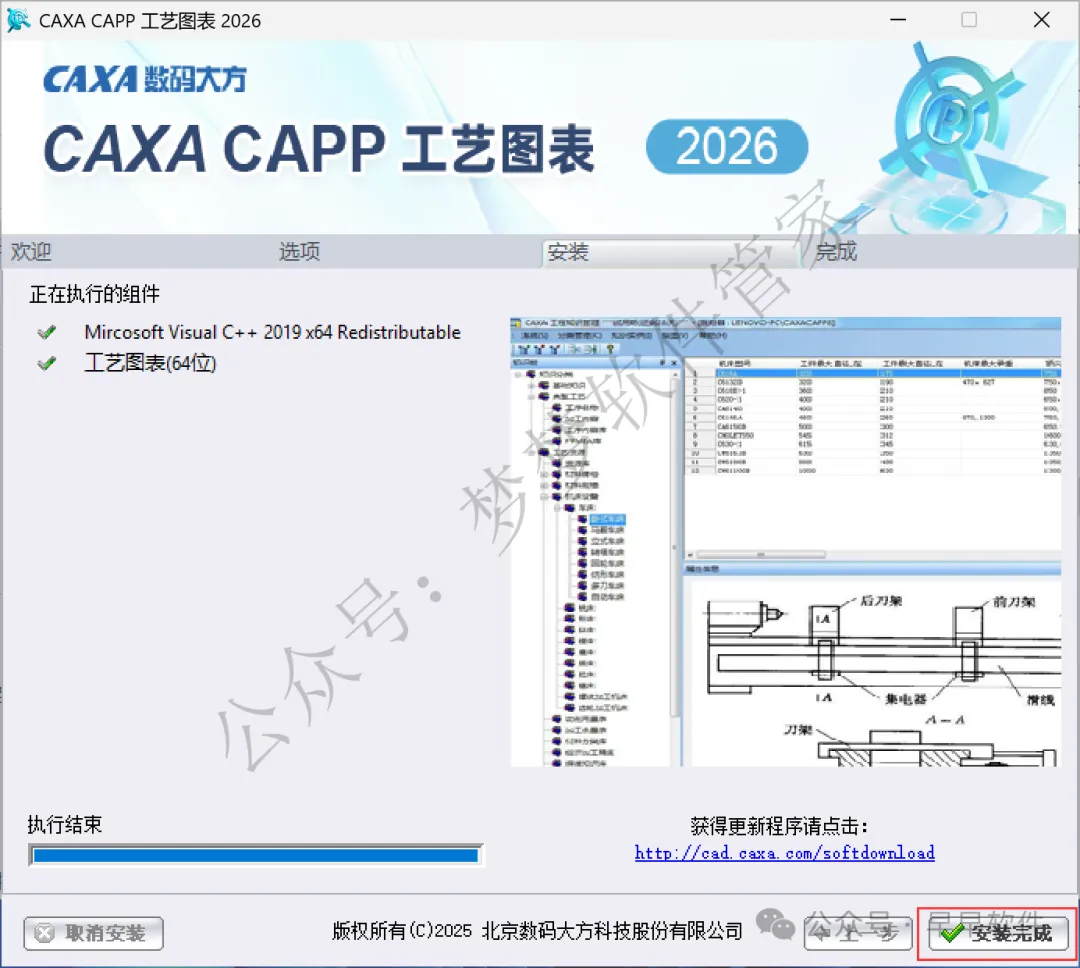This screenshot has width=1080, height=968.
Task: Click the 正在执行的组件 heading
Action: point(94,294)
